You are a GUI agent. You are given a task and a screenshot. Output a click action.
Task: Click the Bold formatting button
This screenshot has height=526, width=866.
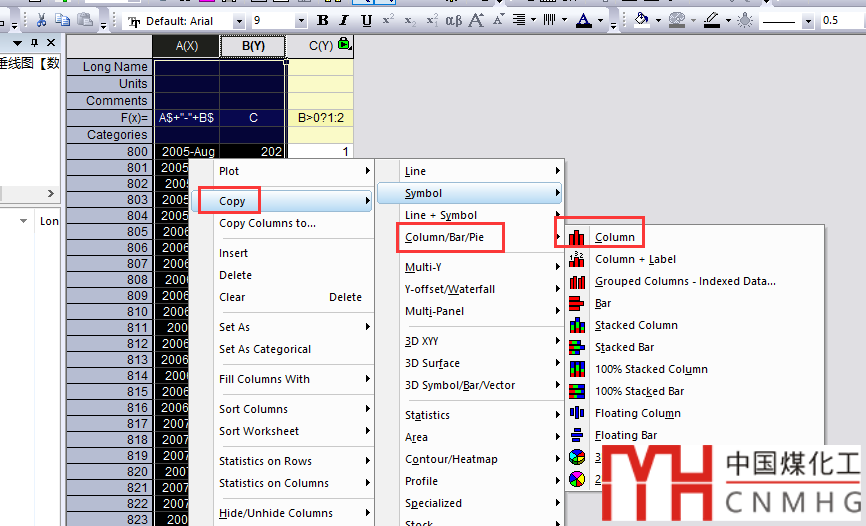322,21
